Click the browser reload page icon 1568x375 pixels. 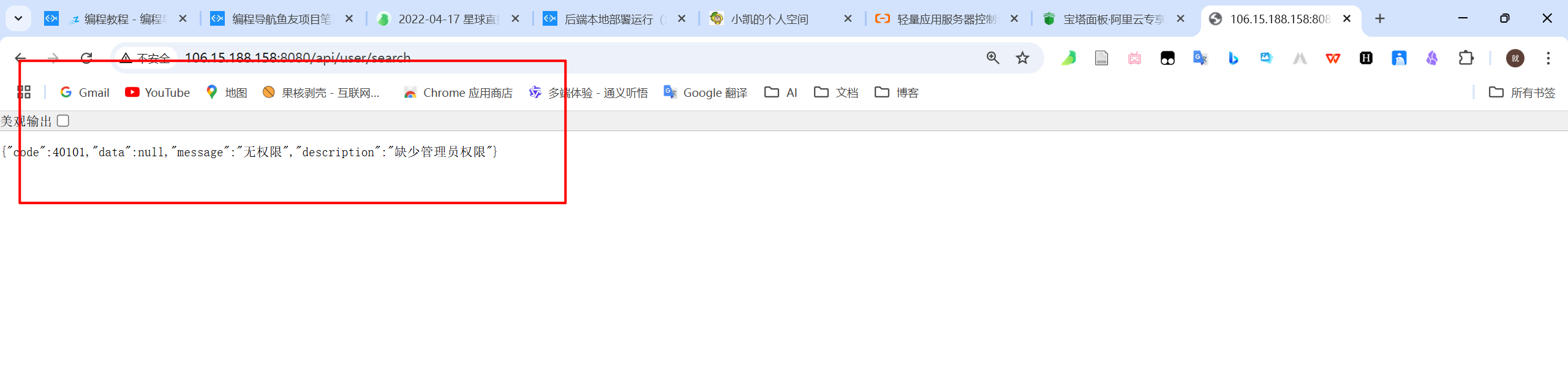click(86, 58)
